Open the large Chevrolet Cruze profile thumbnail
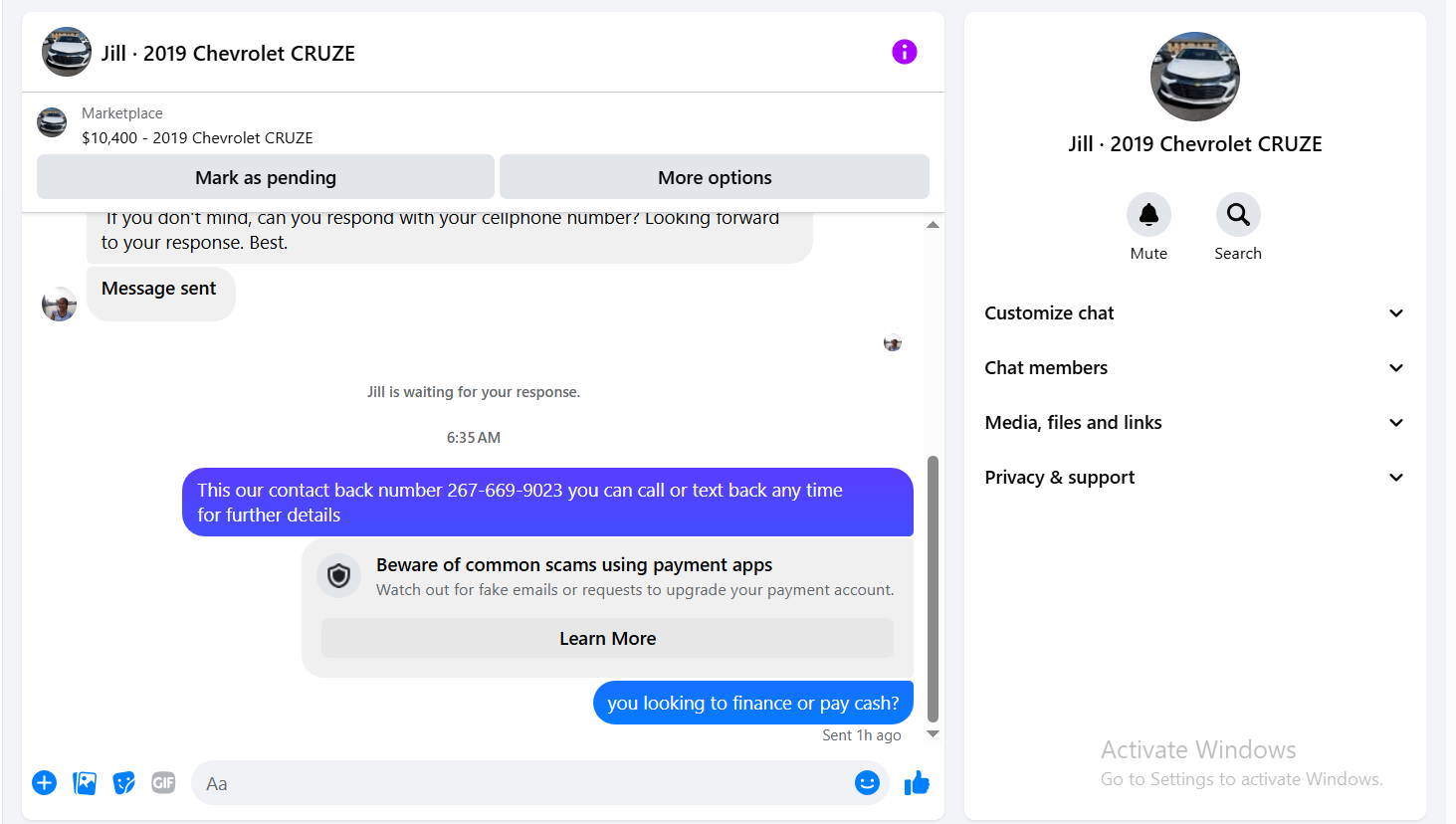This screenshot has width=1456, height=824. click(1194, 77)
